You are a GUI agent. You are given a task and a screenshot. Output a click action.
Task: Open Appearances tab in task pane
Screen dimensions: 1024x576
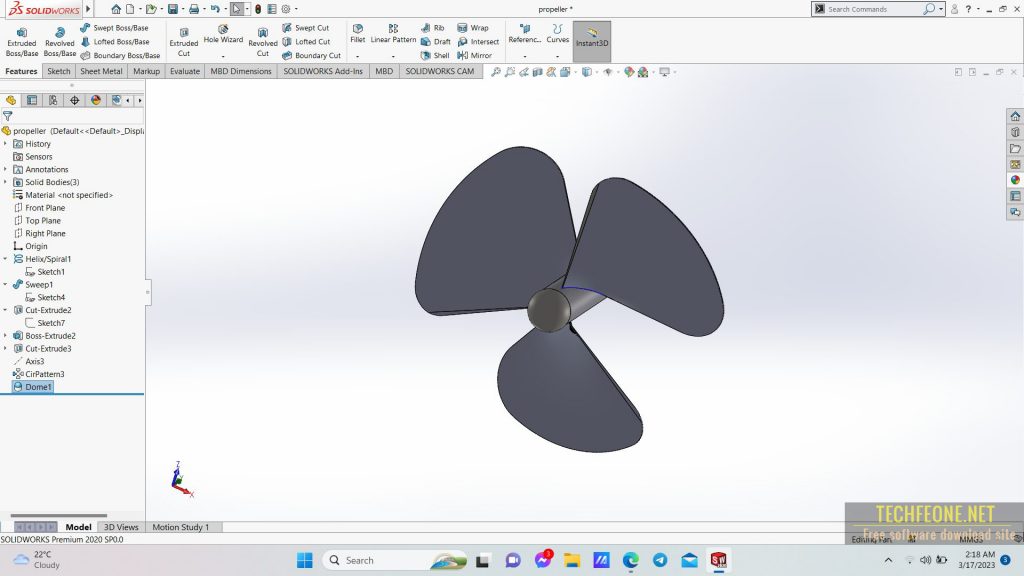pos(1015,180)
